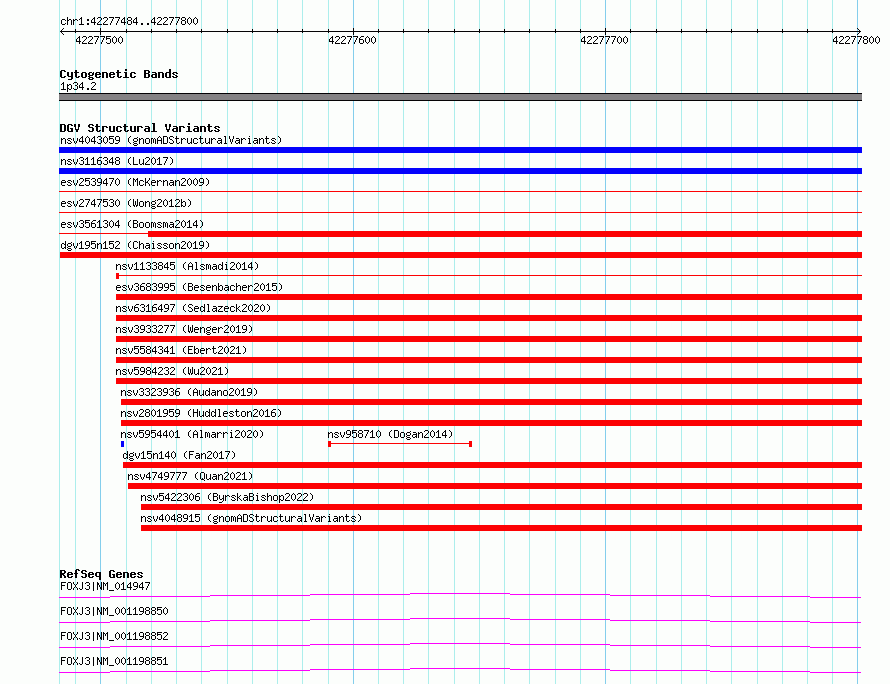Click the nsv3933277 (Wenger2019) label

point(184,329)
